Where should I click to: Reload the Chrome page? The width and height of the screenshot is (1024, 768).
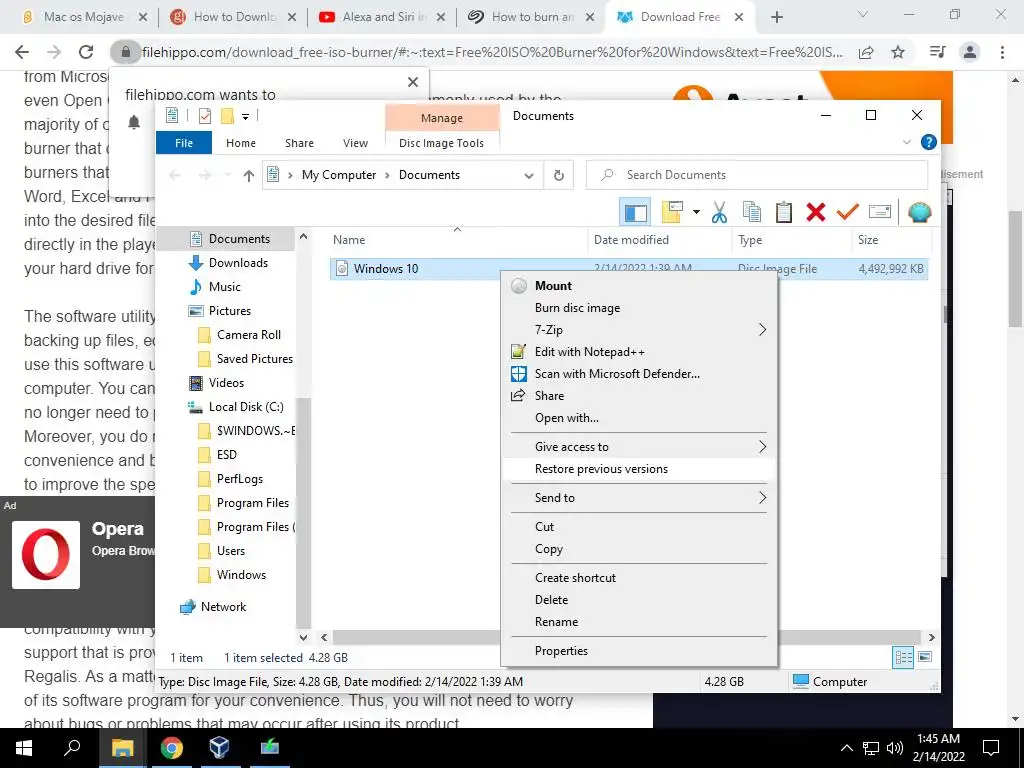(86, 52)
